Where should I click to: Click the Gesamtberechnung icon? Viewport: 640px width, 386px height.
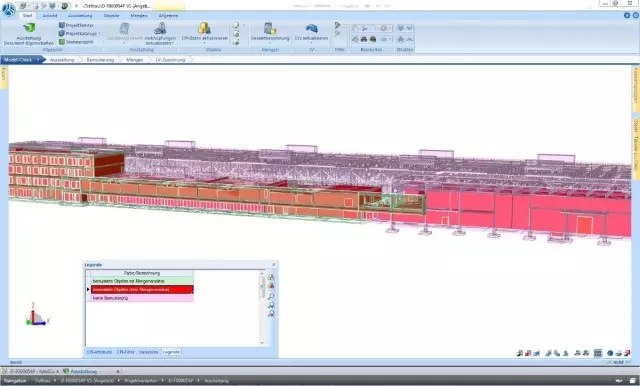(270, 28)
